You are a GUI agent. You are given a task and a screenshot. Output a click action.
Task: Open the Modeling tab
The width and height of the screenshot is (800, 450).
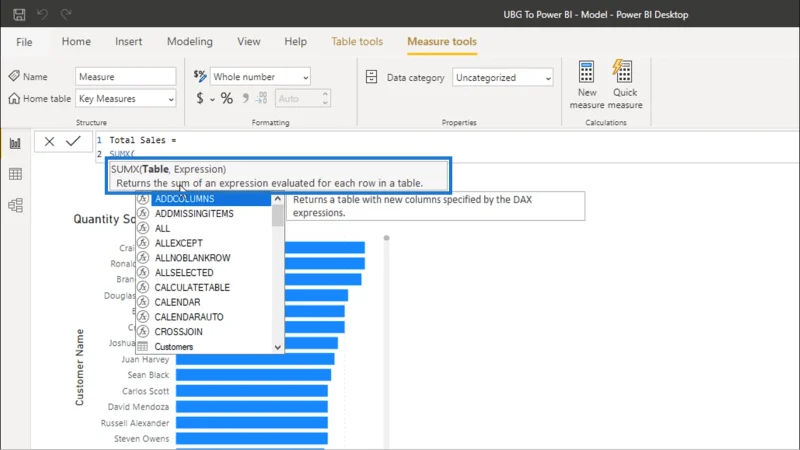click(x=190, y=41)
